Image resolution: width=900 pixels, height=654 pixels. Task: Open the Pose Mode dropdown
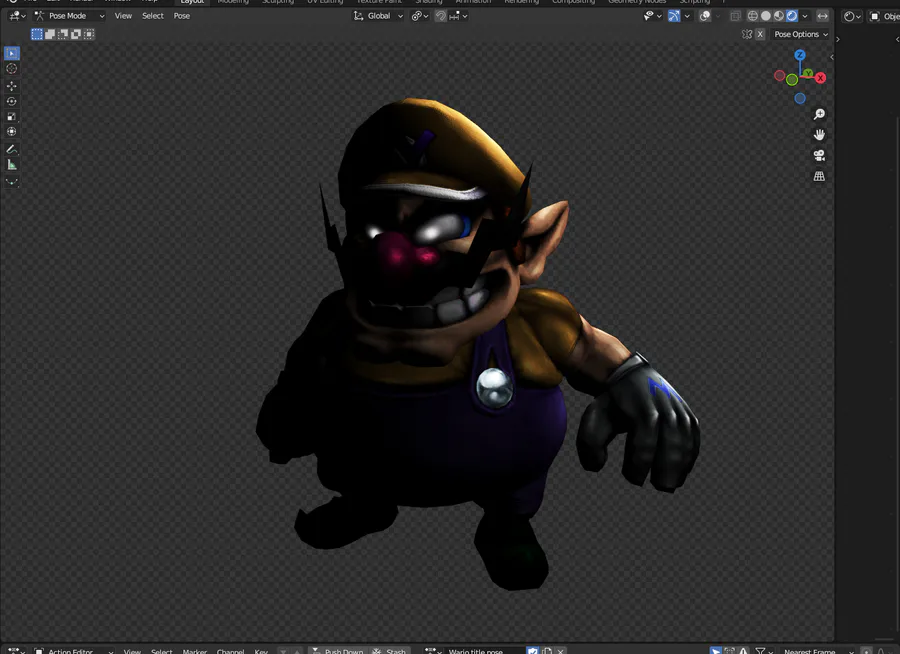click(x=69, y=16)
